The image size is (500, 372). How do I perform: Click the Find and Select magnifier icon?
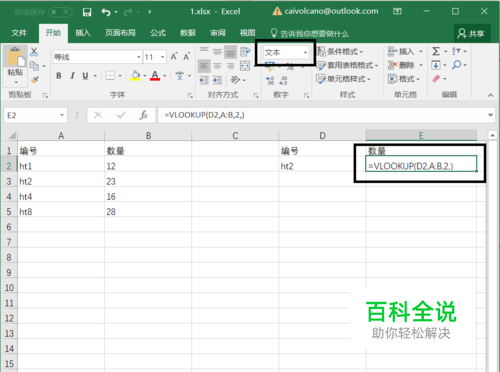[x=456, y=65]
